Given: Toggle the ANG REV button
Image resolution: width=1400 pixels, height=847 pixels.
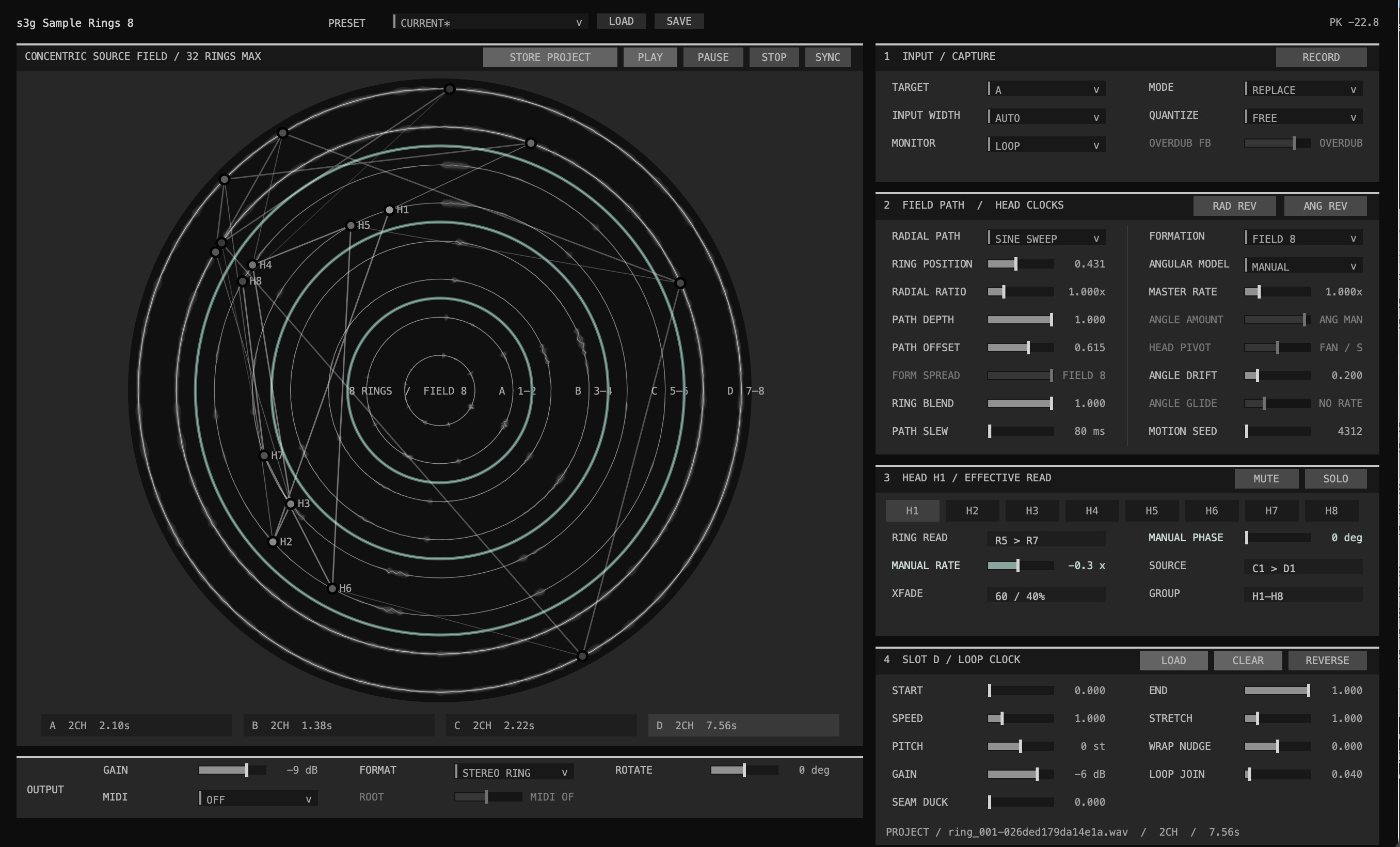Looking at the screenshot, I should 1325,206.
